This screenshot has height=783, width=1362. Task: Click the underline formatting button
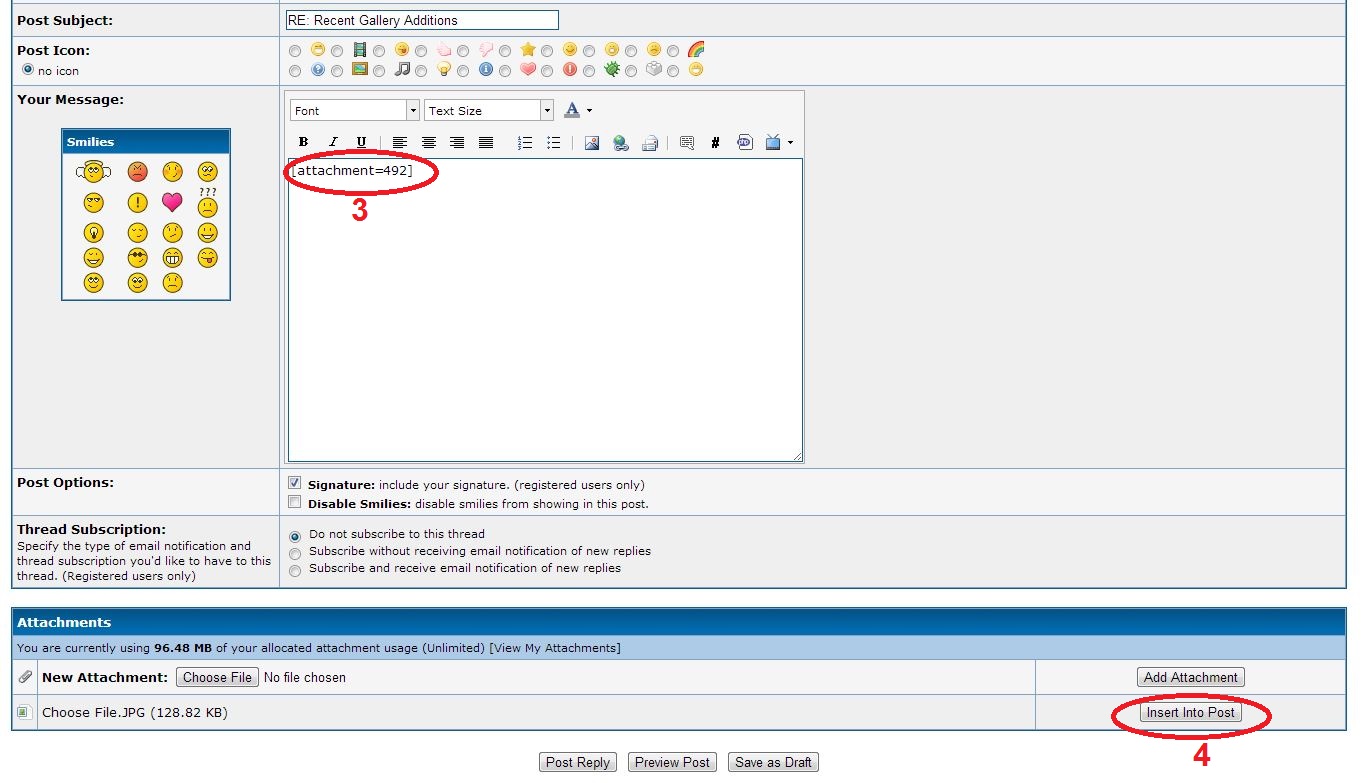click(361, 143)
